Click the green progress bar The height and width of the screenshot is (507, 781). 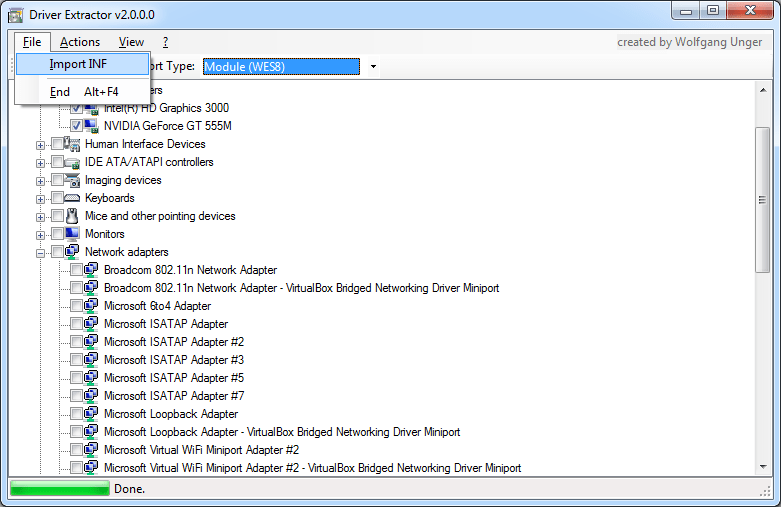pyautogui.click(x=60, y=489)
